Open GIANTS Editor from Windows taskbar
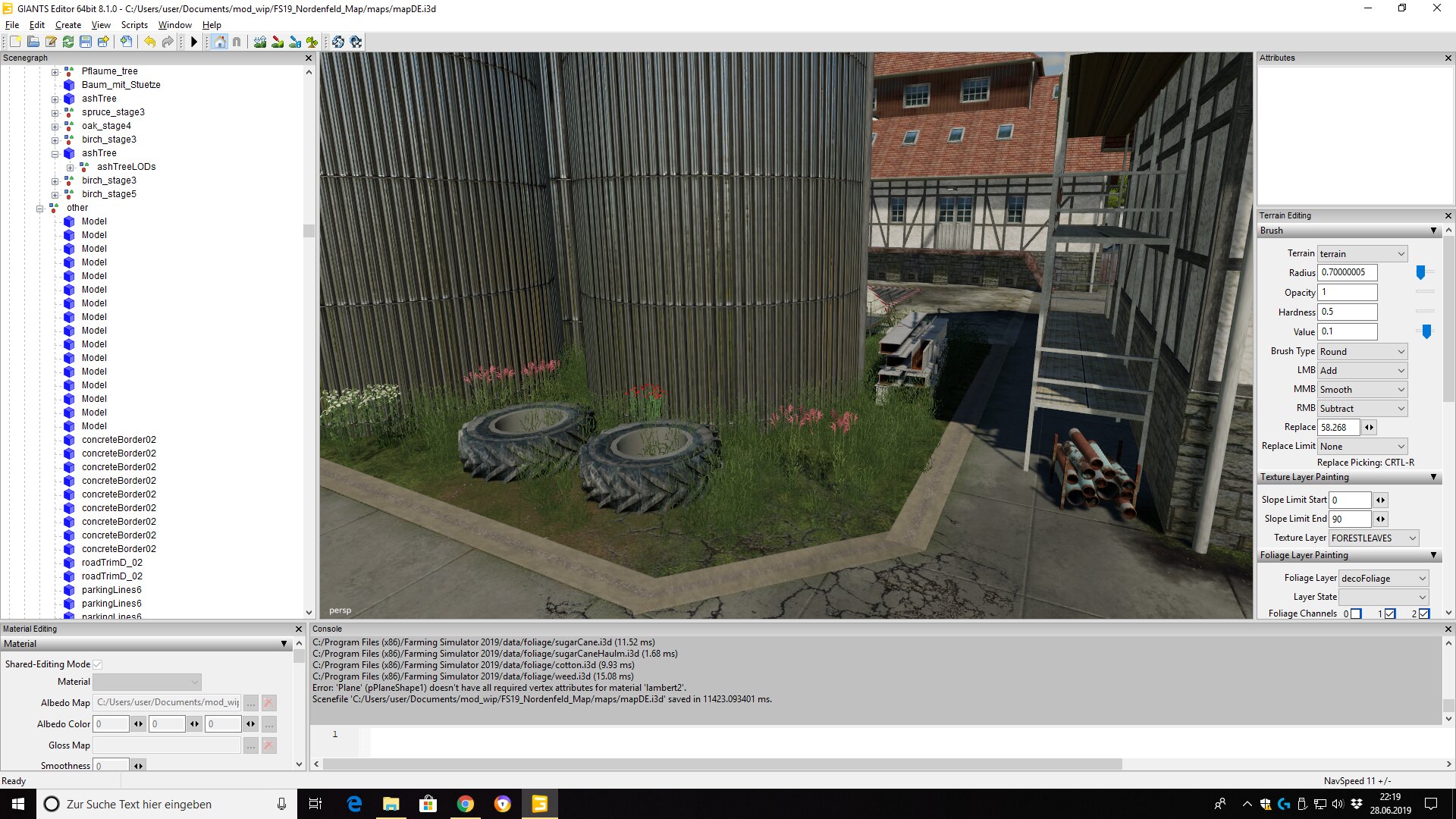Viewport: 1456px width, 819px height. coord(539,804)
